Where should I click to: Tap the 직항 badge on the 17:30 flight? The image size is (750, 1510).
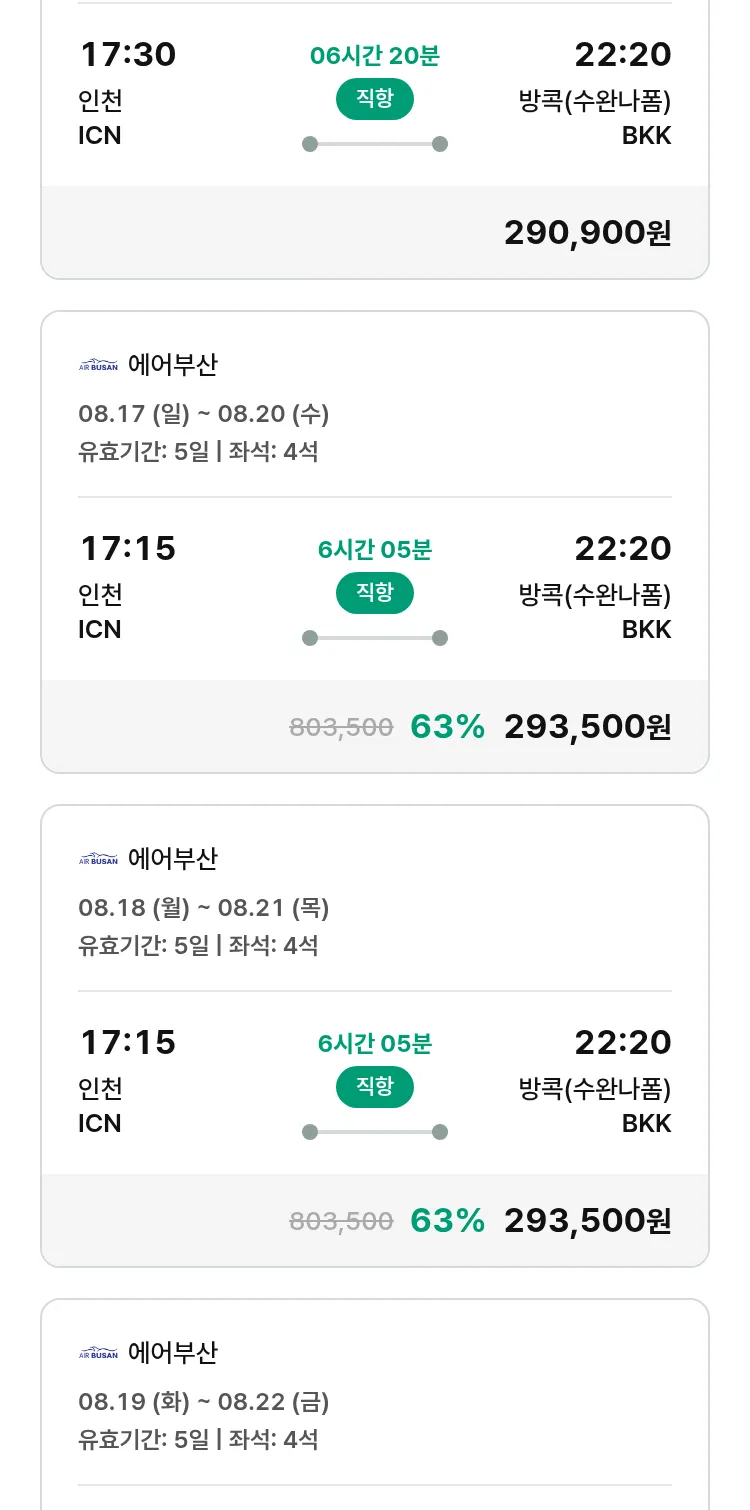coord(375,99)
